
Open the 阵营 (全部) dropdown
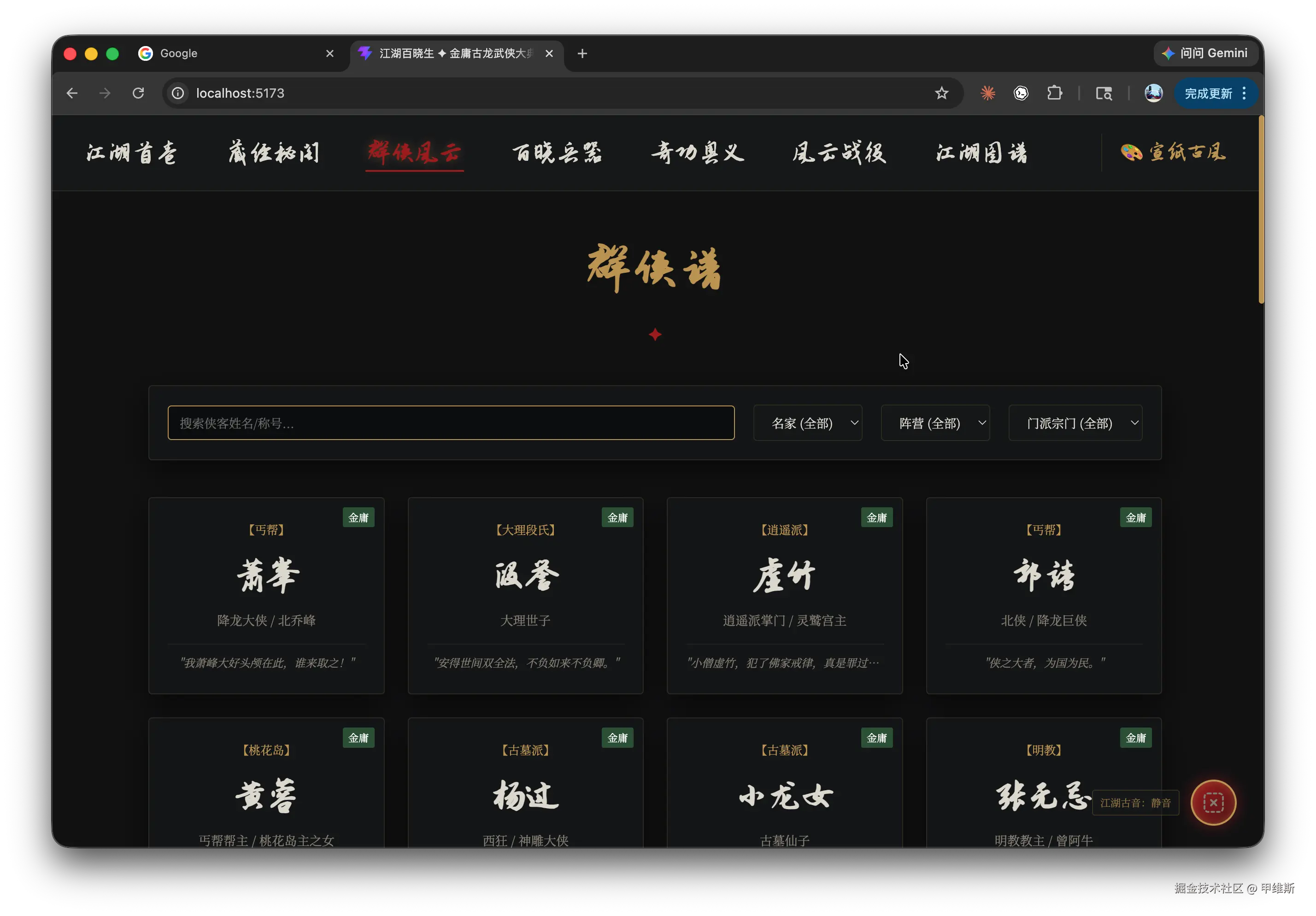click(935, 423)
